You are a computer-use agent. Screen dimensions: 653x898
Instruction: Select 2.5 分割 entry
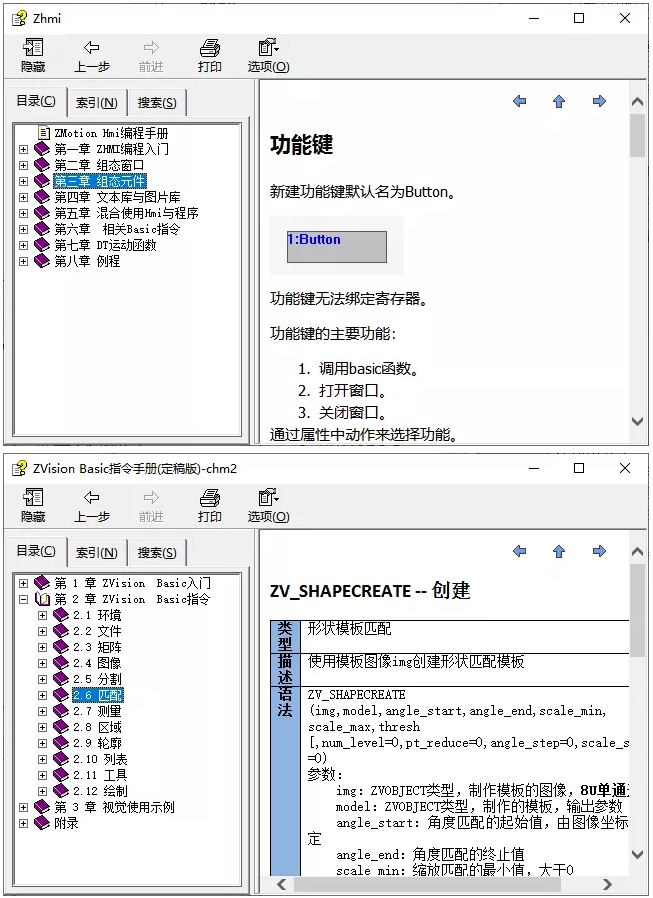(97, 679)
